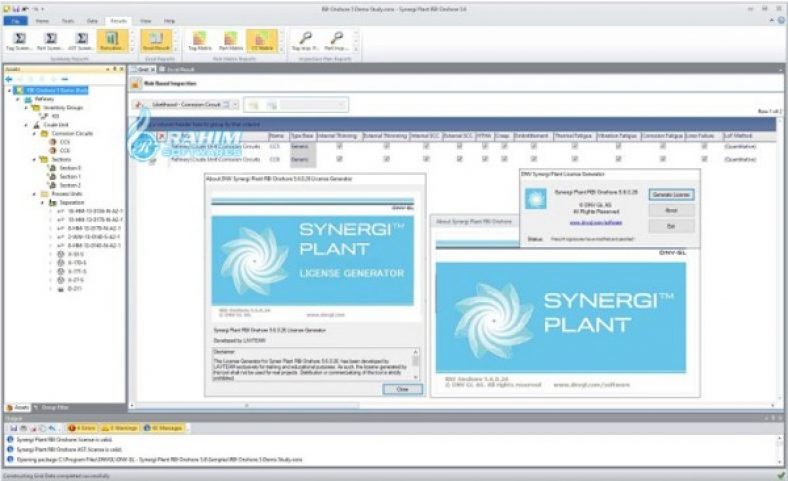This screenshot has width=788, height=481.
Task: Click the print icon in Output panel toolbar
Action: (x=23, y=428)
